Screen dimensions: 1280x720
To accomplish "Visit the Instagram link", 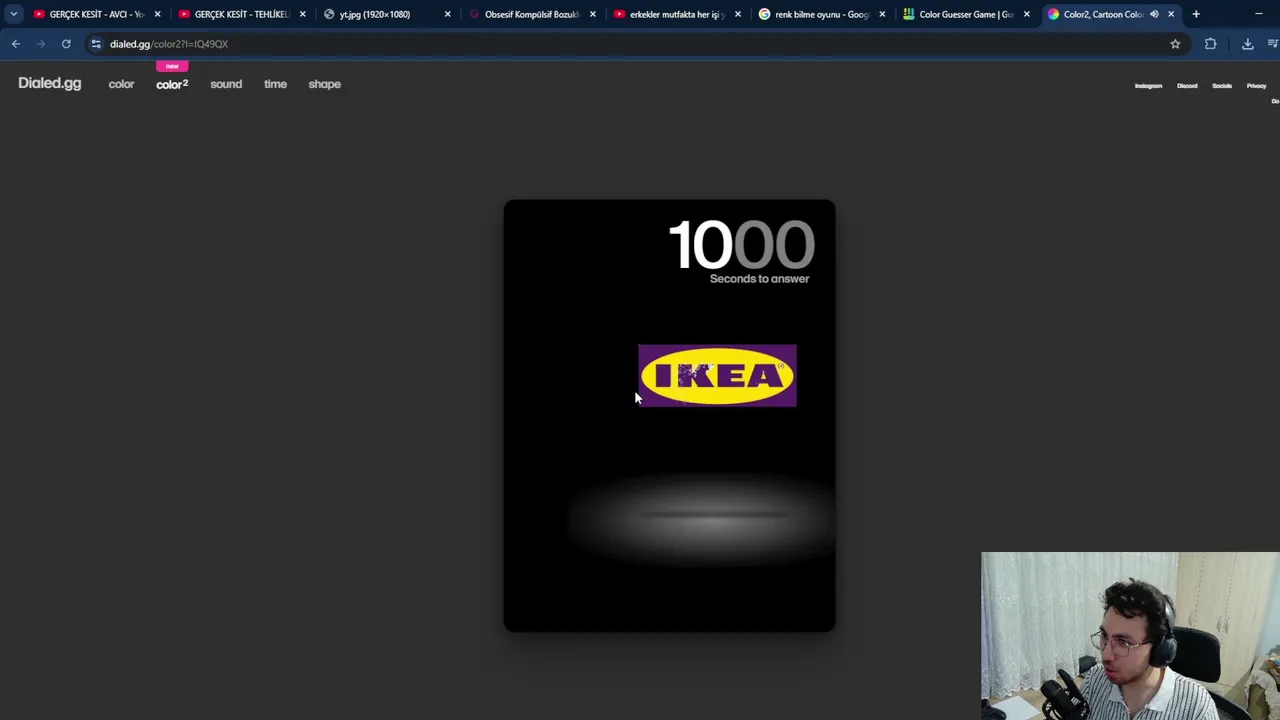I will [1148, 86].
